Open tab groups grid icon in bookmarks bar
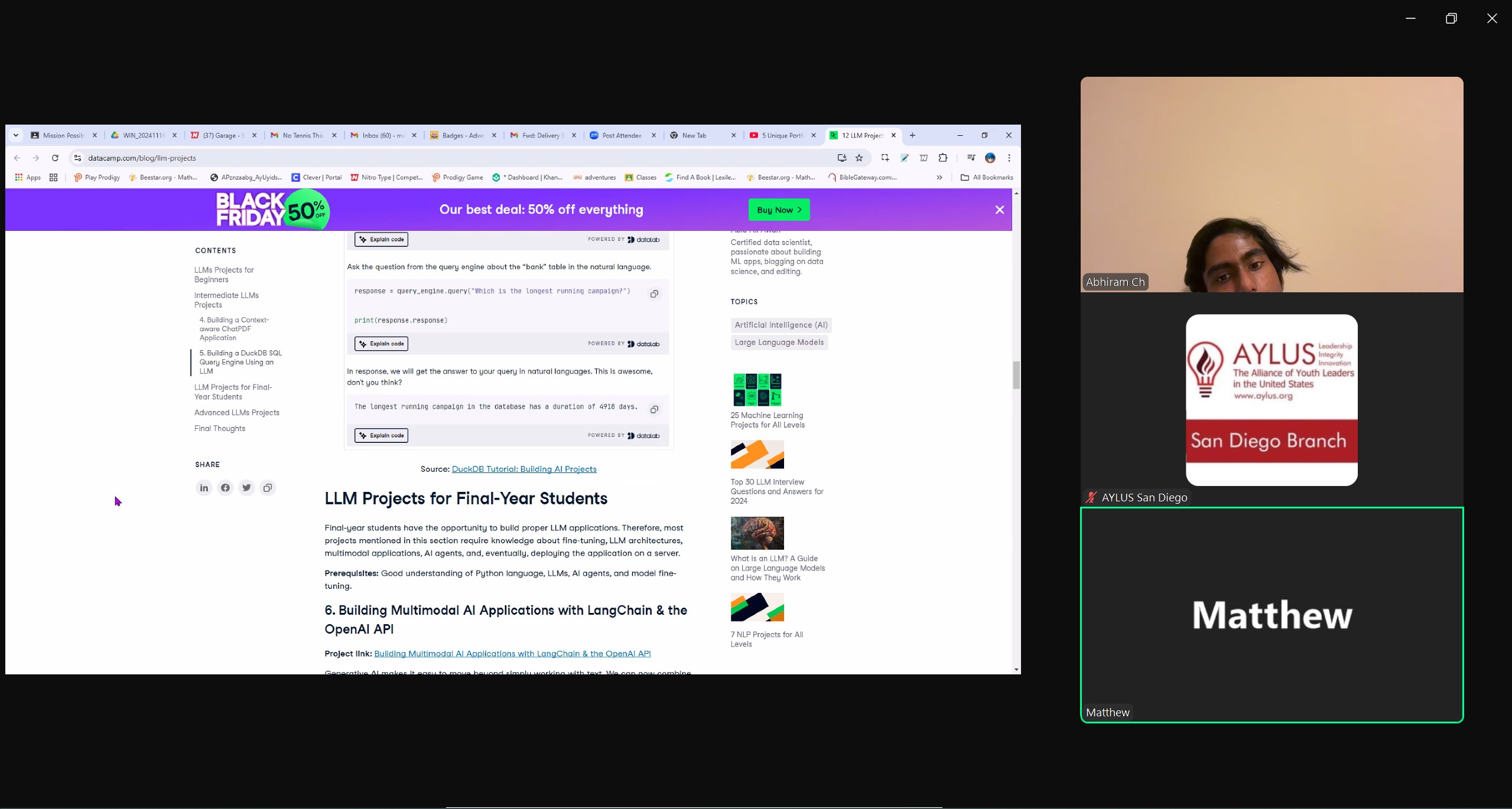1512x809 pixels. coord(53,177)
